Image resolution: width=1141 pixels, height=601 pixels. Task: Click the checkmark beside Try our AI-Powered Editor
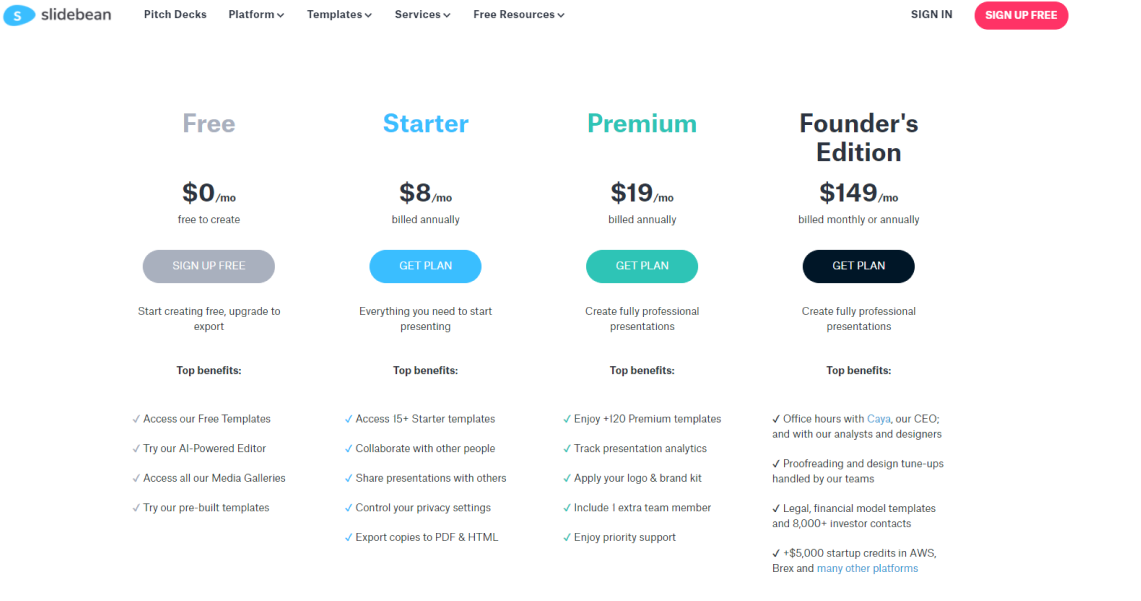(x=135, y=448)
